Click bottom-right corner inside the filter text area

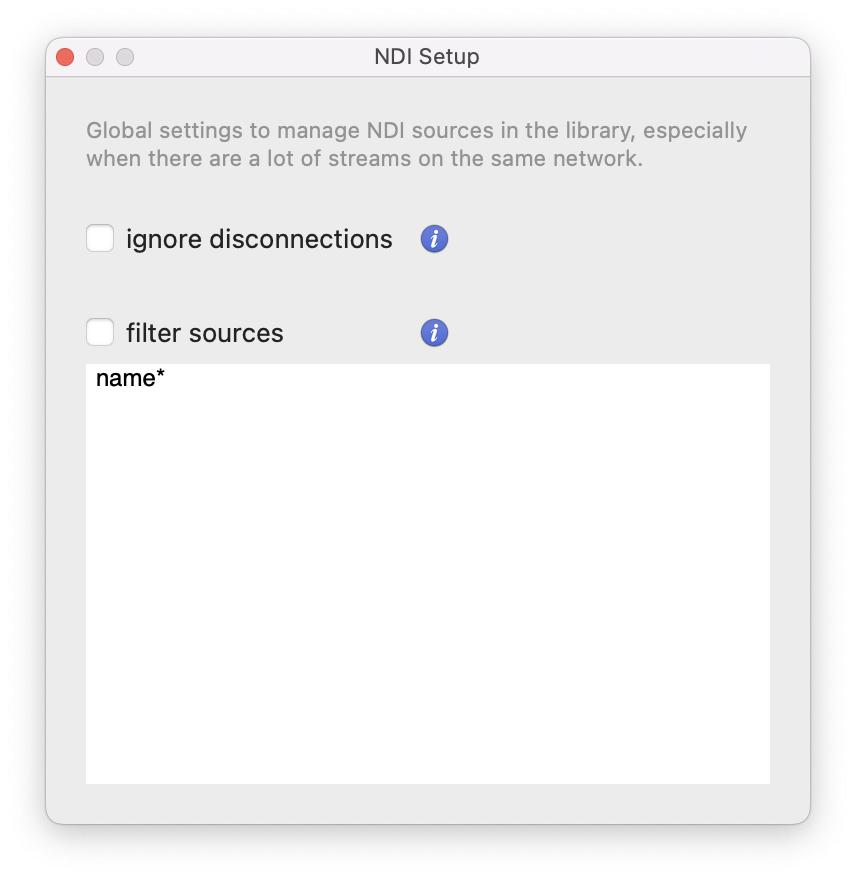coord(755,770)
